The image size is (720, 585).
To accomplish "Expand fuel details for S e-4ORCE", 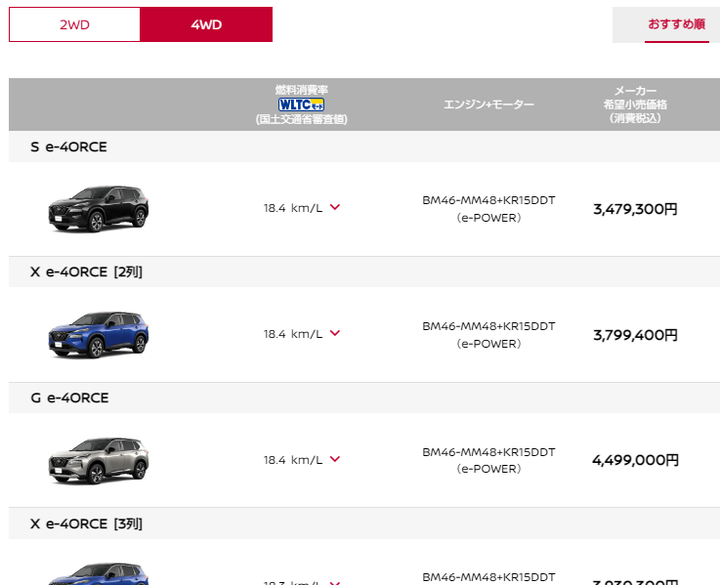I will [335, 207].
